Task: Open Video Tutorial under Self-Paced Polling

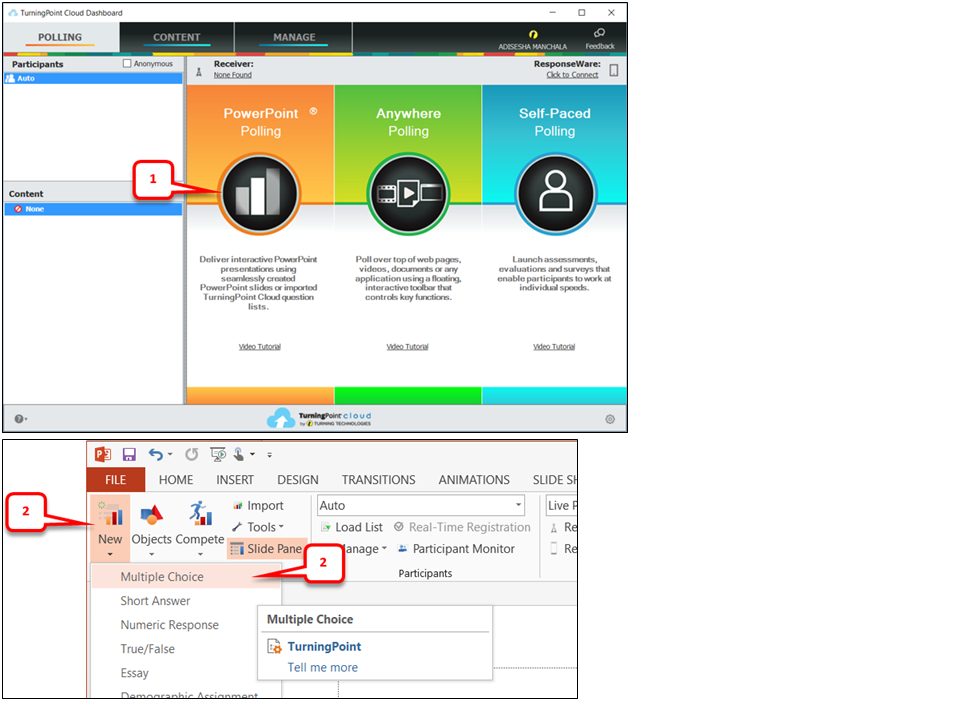Action: click(x=554, y=347)
